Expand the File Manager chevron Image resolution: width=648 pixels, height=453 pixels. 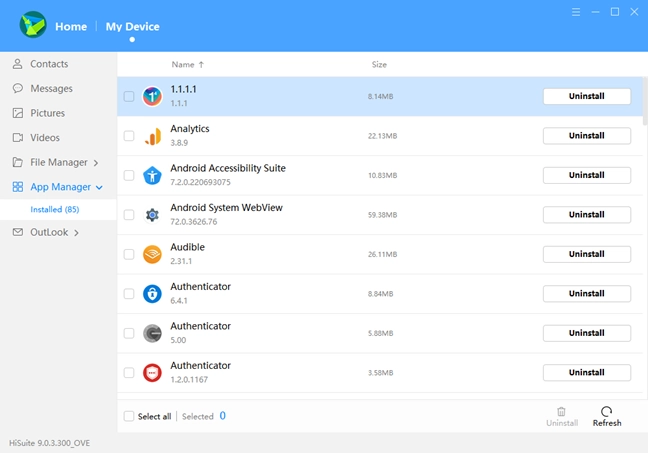coord(96,163)
